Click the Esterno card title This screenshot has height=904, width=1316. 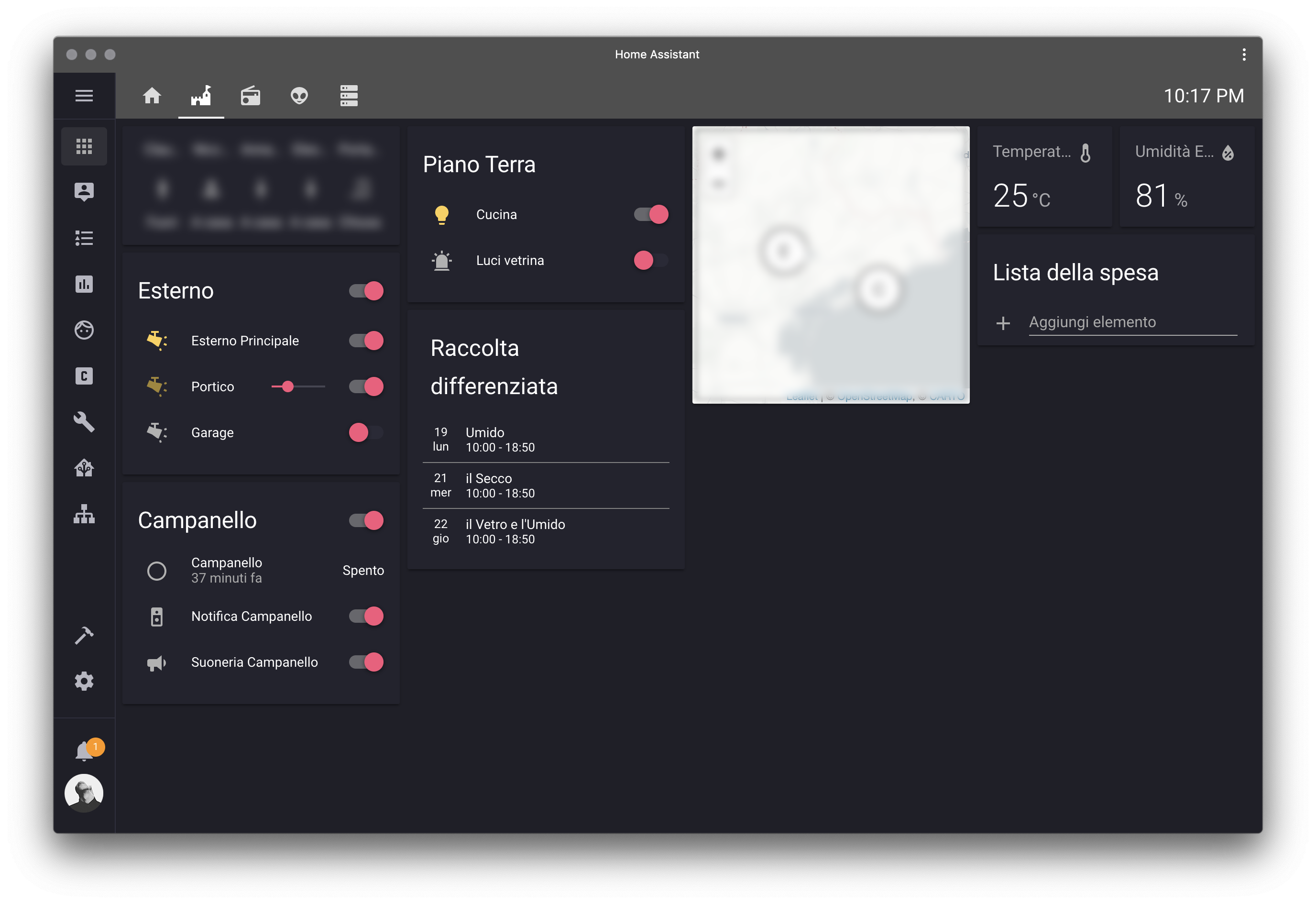pyautogui.click(x=175, y=291)
